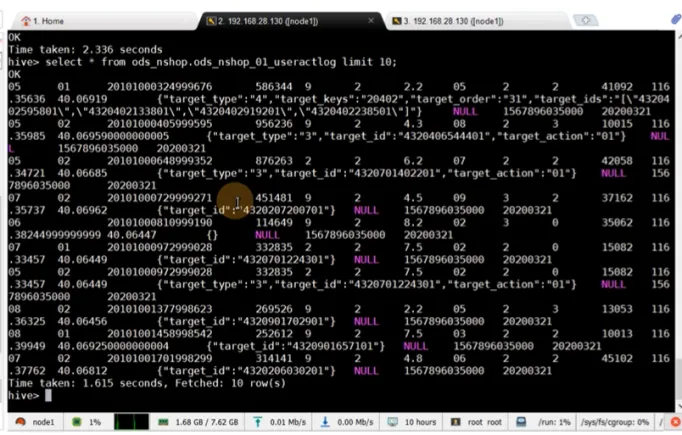Viewport: 682px width, 435px height.
Task: Click the red close icon in status bar
Action: point(675,422)
